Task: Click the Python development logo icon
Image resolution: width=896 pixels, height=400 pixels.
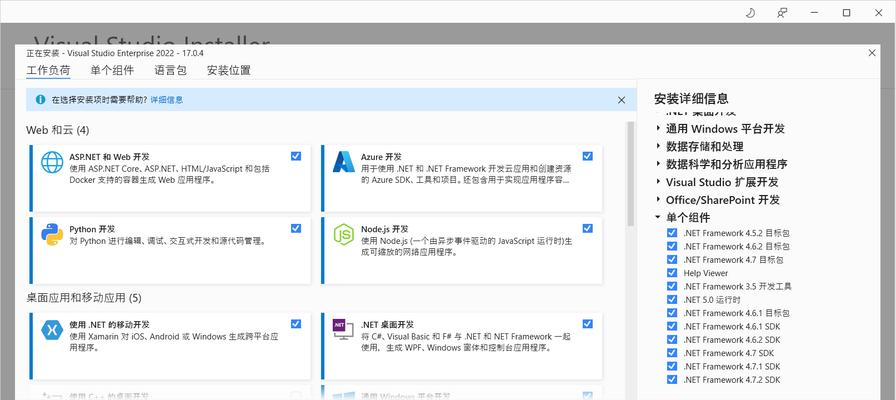Action: click(x=52, y=234)
